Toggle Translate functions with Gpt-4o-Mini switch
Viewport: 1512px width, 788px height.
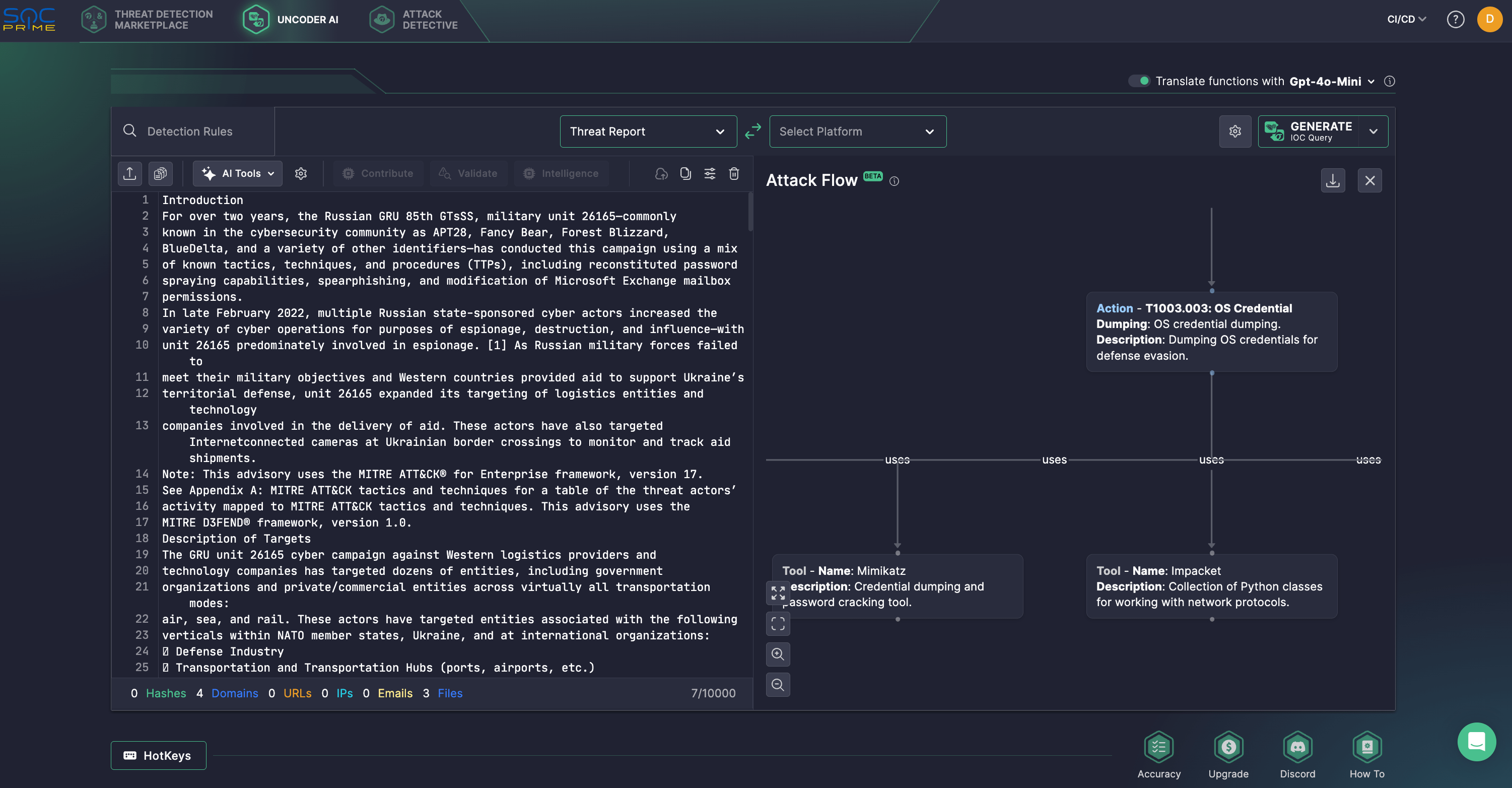tap(1139, 81)
